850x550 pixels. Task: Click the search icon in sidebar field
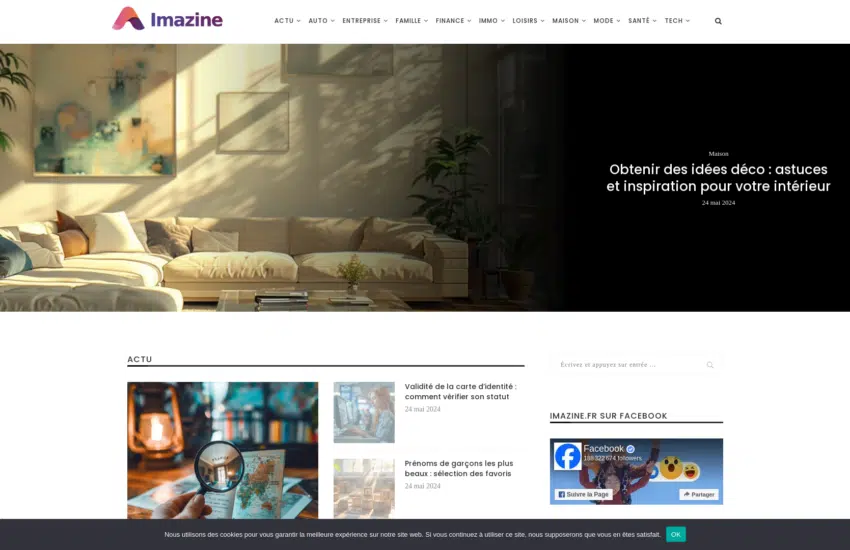click(x=710, y=365)
